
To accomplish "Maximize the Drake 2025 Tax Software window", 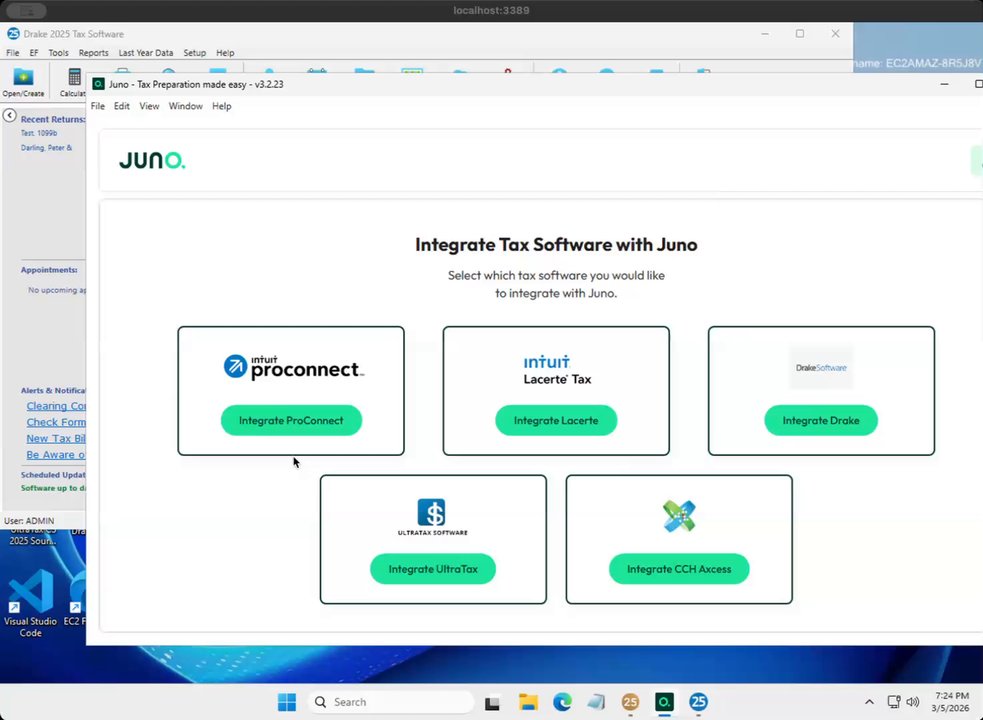I will point(800,34).
